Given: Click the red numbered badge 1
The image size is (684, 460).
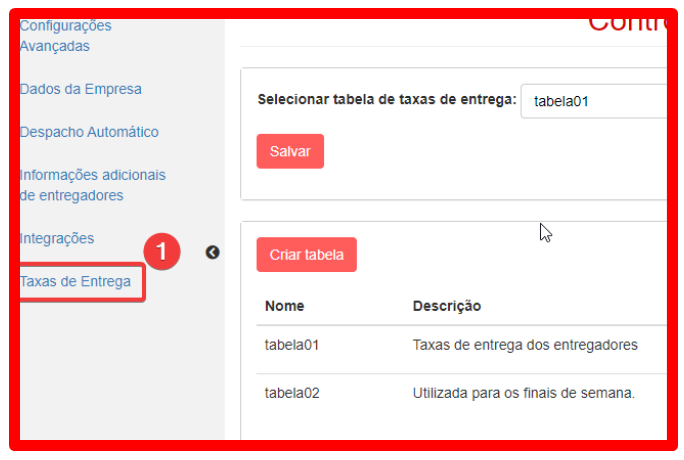Looking at the screenshot, I should point(162,251).
